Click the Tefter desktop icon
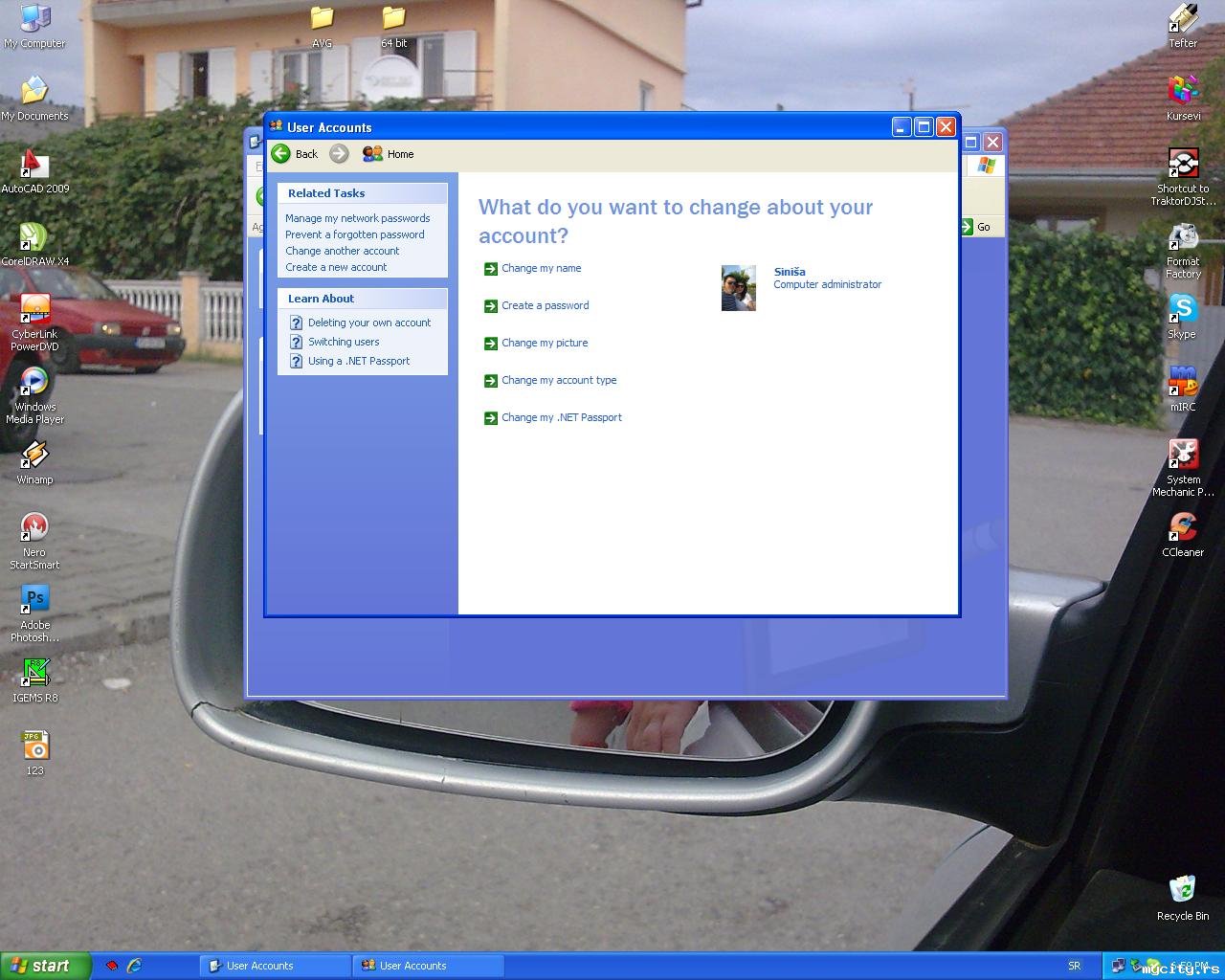The height and width of the screenshot is (980, 1225). [1183, 26]
